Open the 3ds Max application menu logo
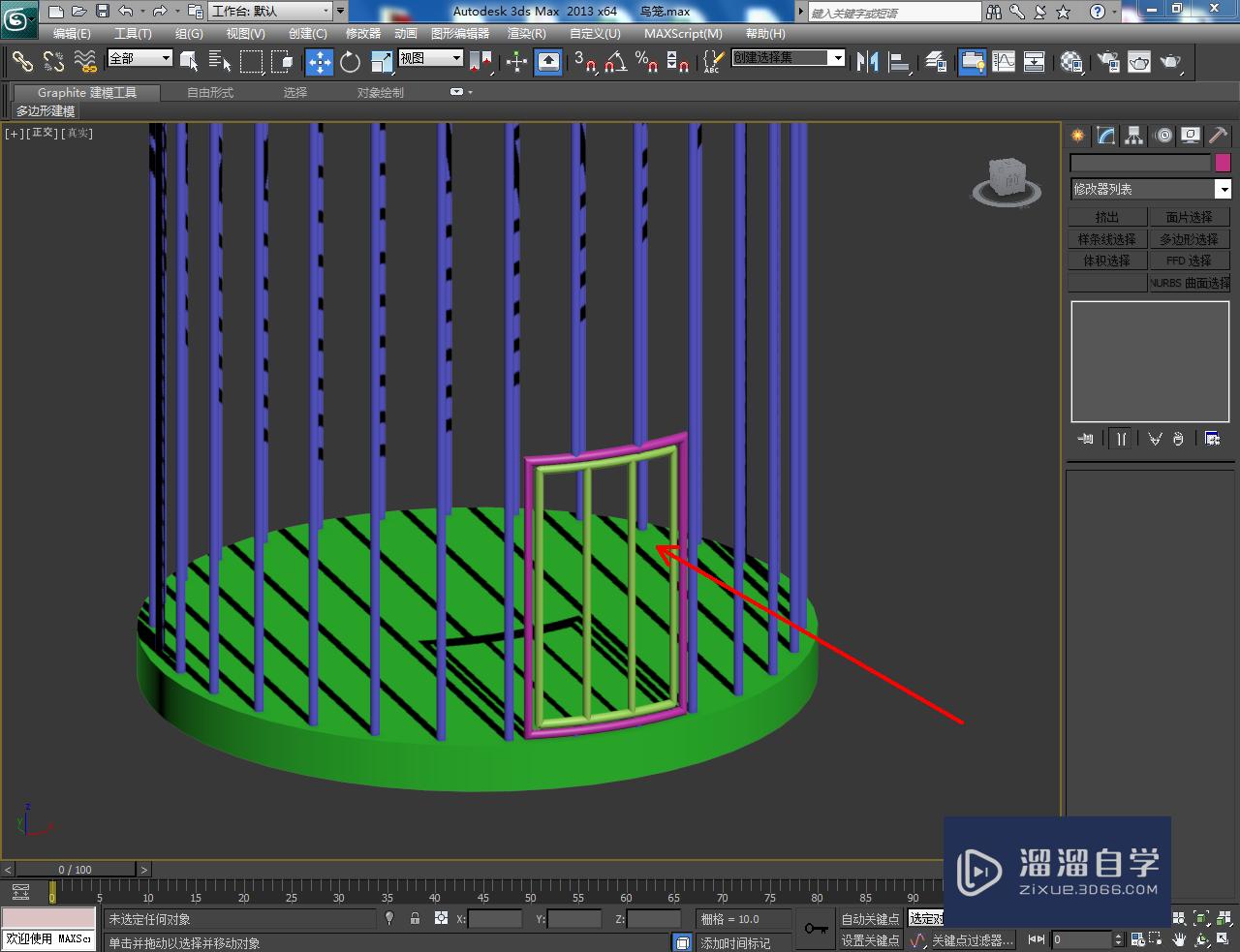The height and width of the screenshot is (952, 1240). pyautogui.click(x=18, y=16)
